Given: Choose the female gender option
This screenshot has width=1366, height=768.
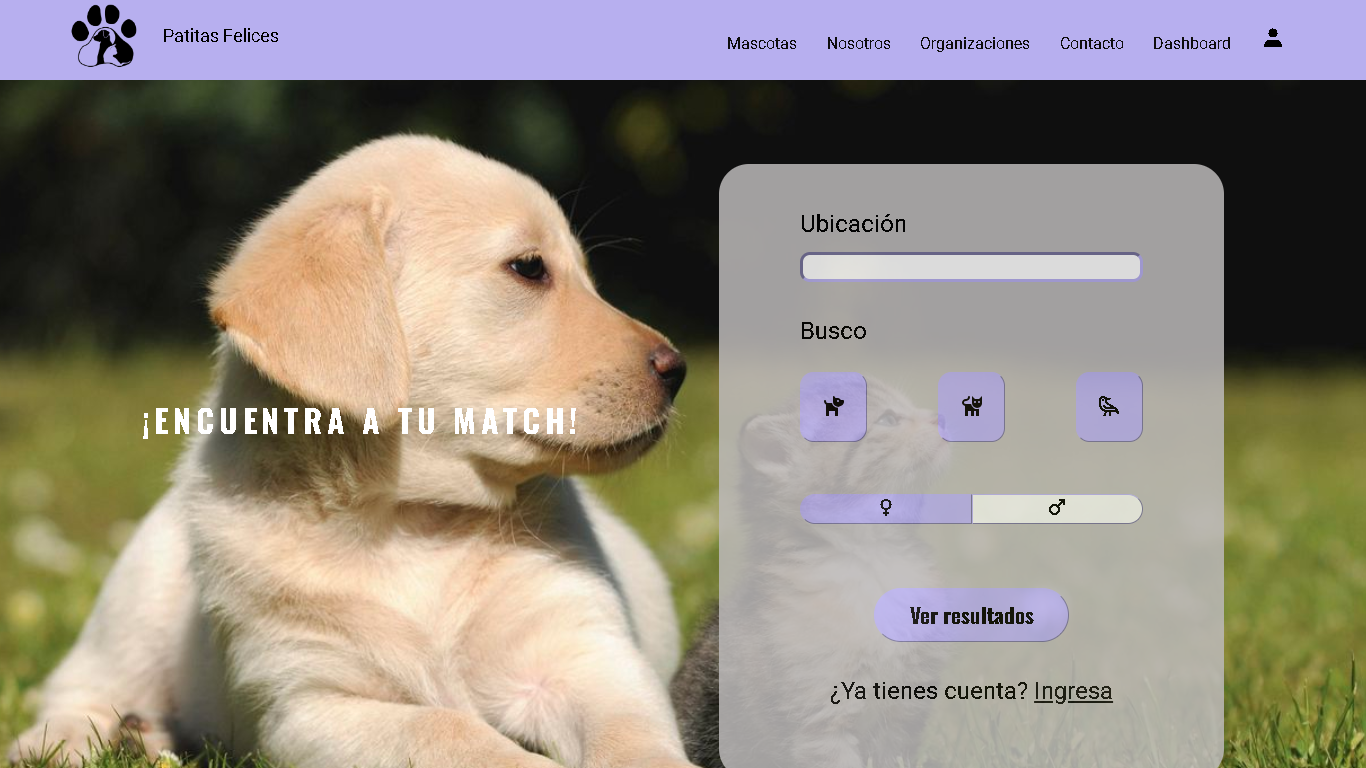Looking at the screenshot, I should (x=886, y=508).
